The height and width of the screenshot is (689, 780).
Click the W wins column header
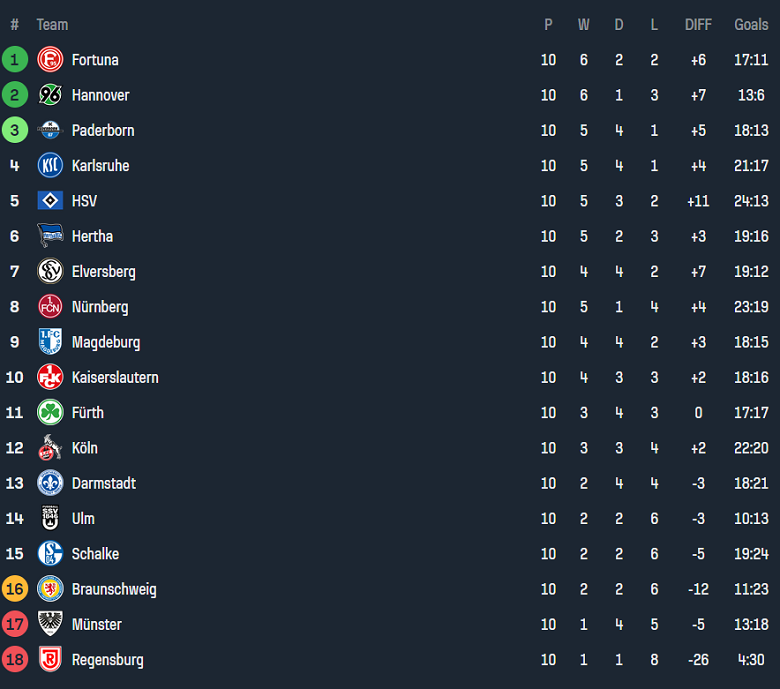pyautogui.click(x=584, y=24)
